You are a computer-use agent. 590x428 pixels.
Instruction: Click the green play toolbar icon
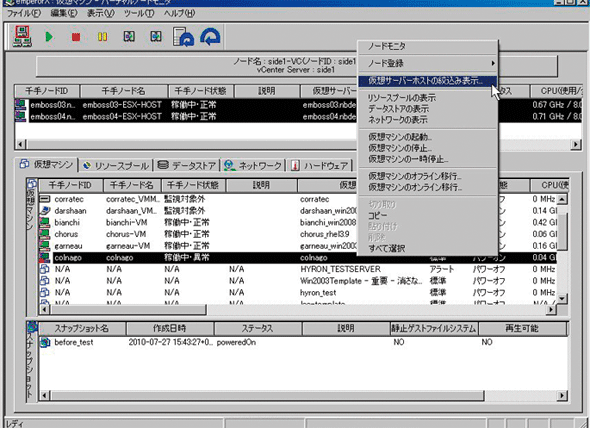point(49,37)
